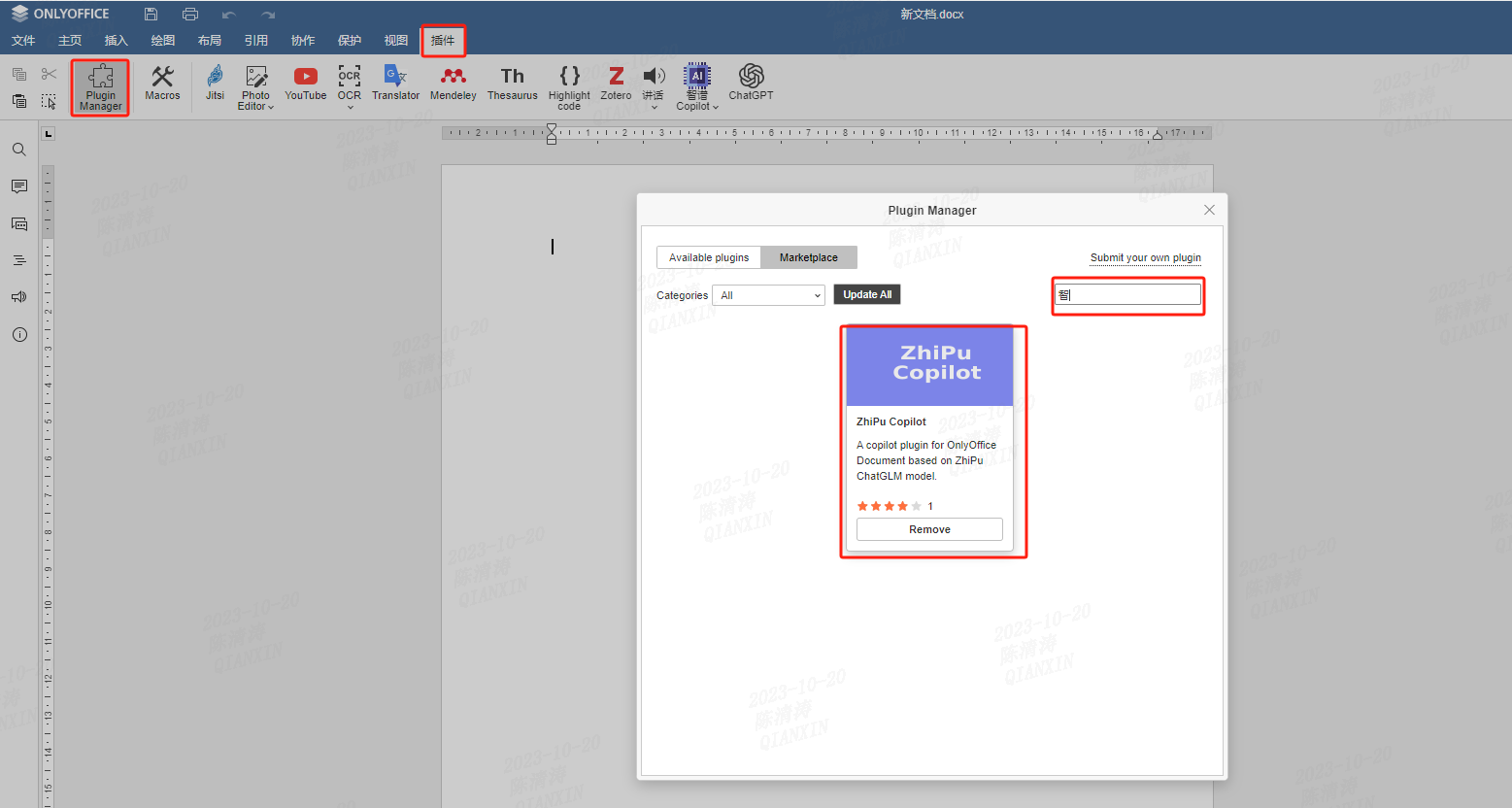This screenshot has width=1512, height=808.
Task: Close the Plugin Manager dialog
Action: tap(1209, 210)
